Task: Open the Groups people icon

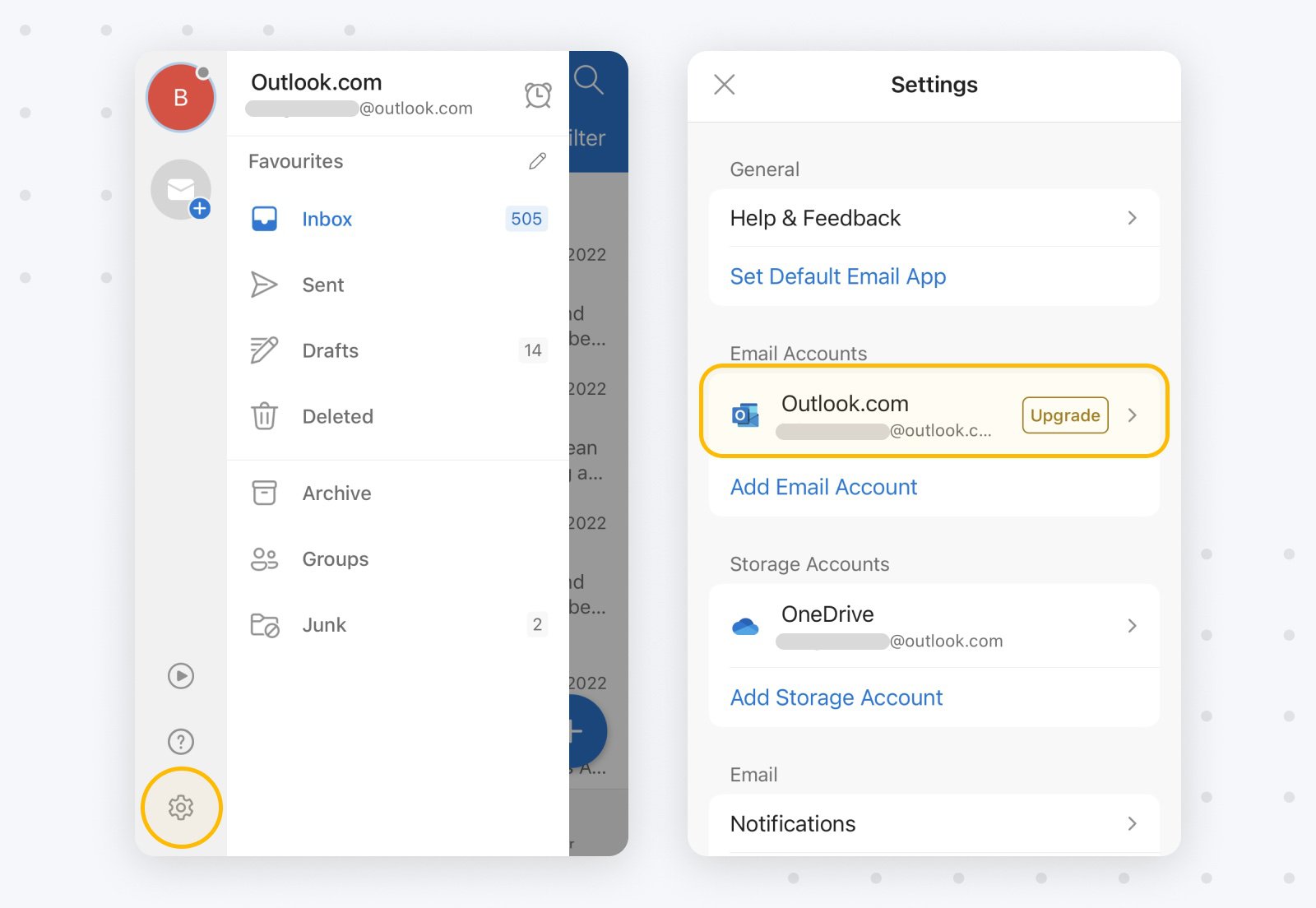Action: click(264, 558)
